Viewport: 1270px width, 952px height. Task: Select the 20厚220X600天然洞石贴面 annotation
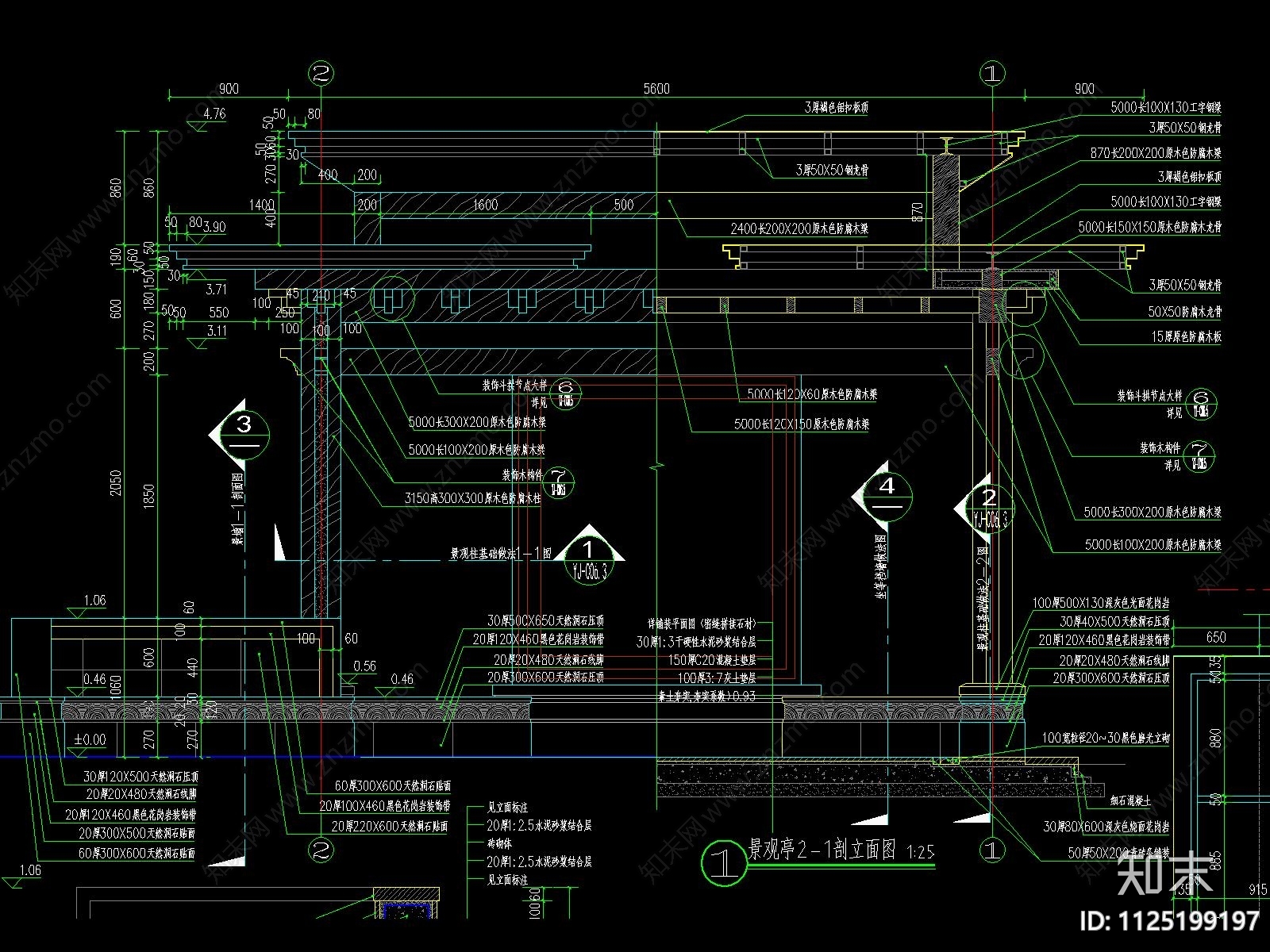(390, 826)
